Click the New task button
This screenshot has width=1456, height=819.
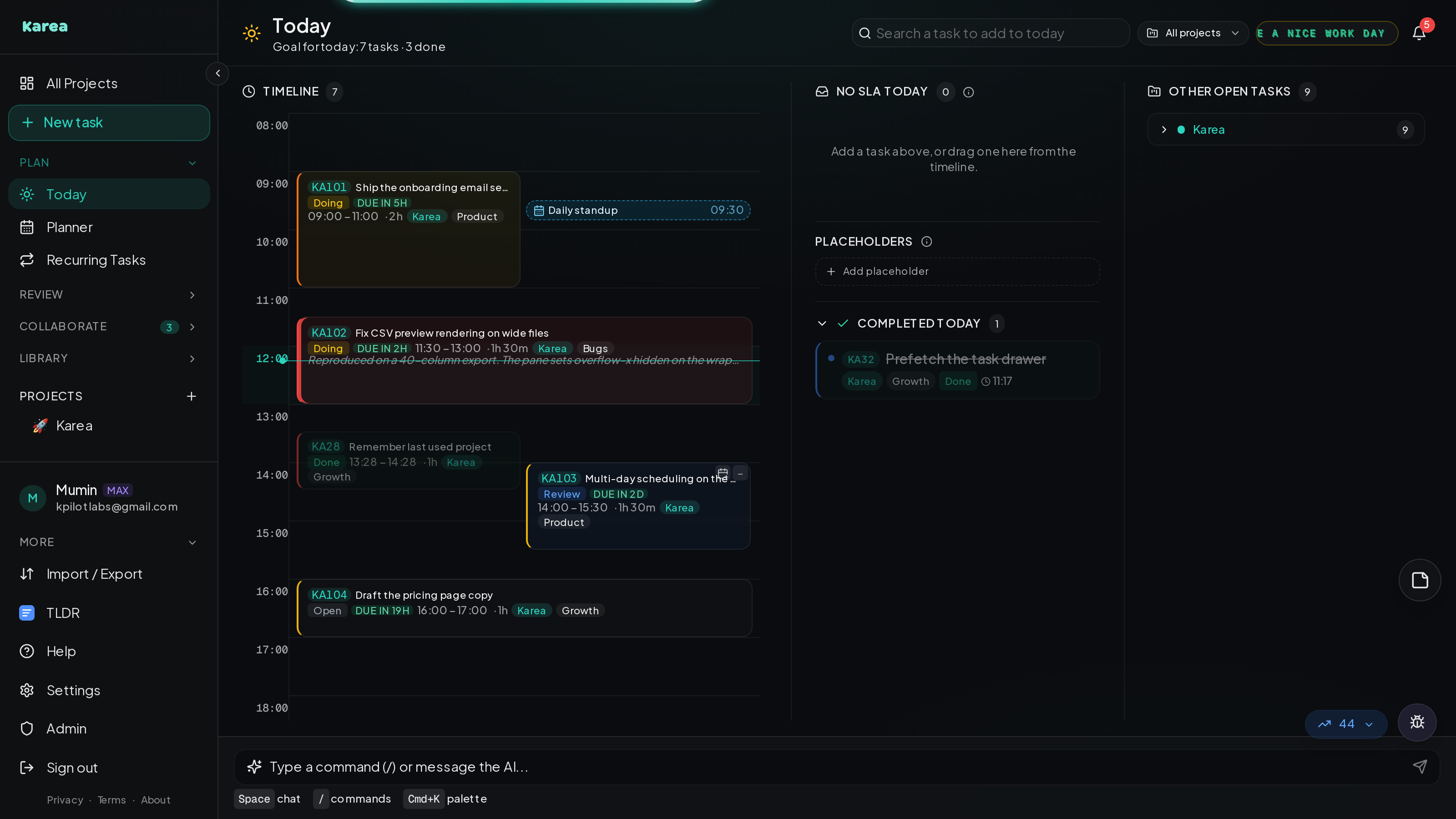[109, 123]
